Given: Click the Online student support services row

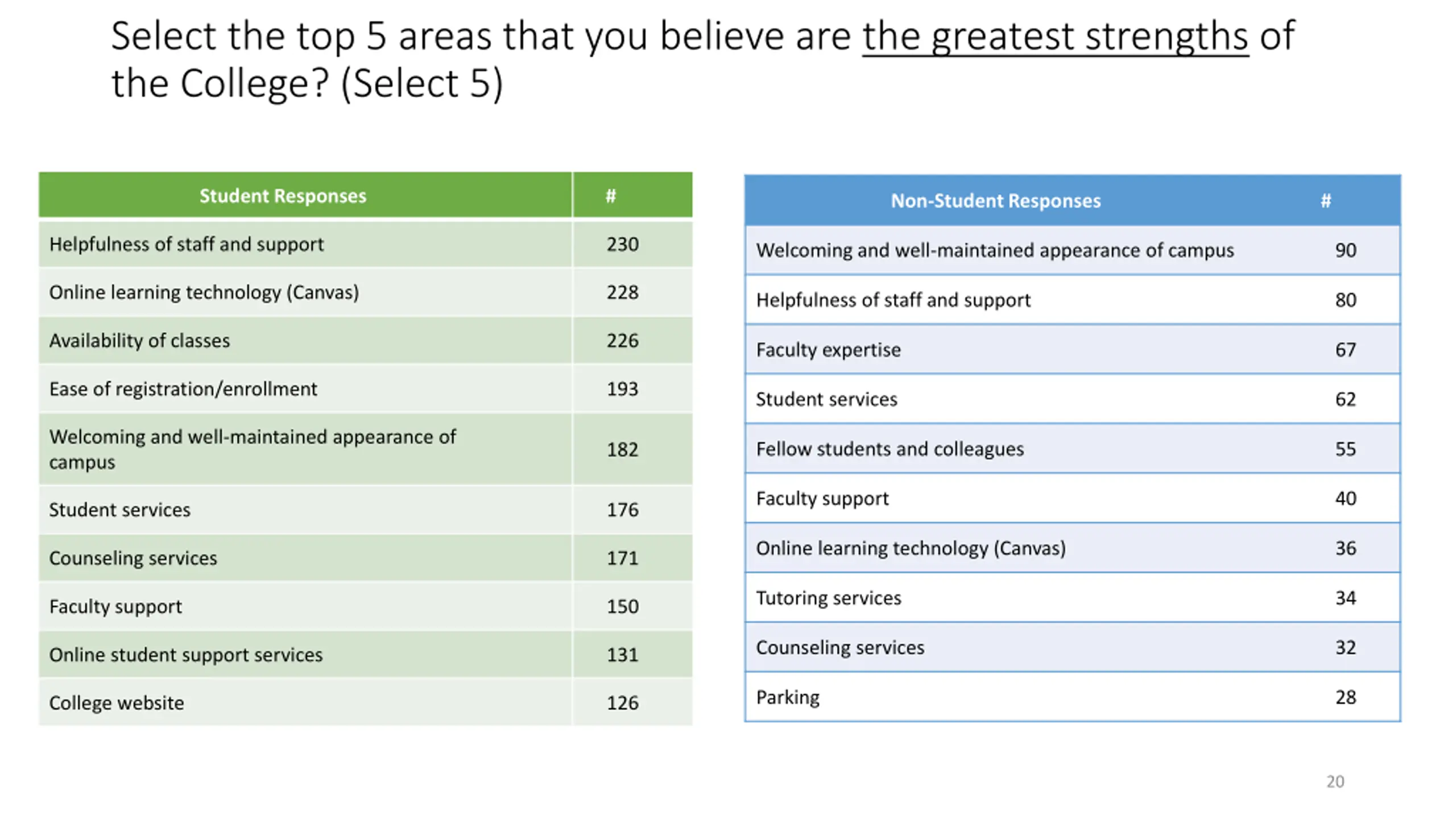Looking at the screenshot, I should pos(366,655).
